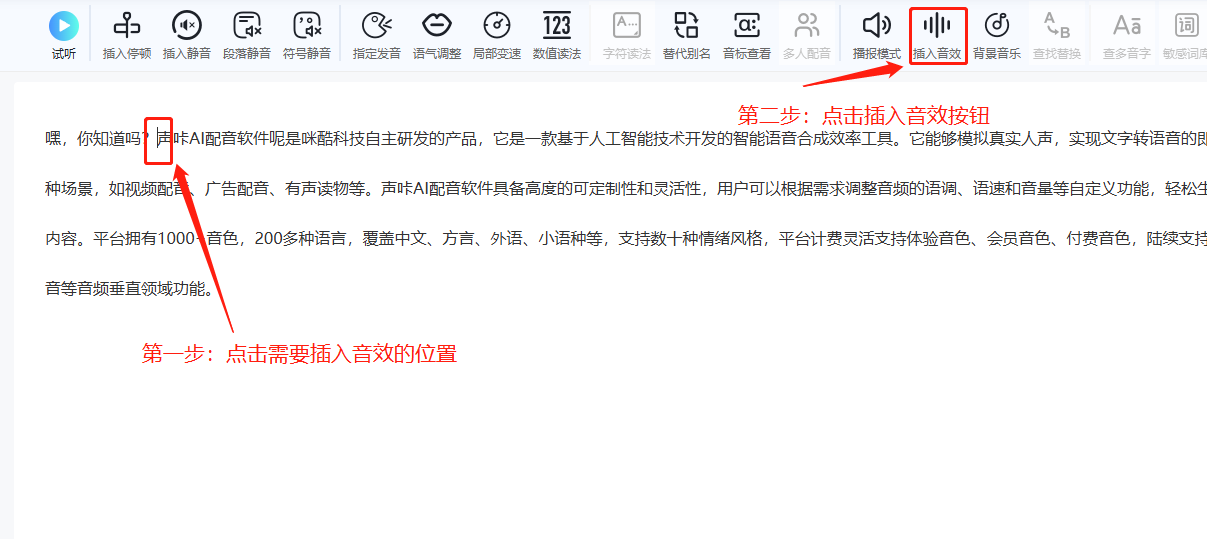Click the word 有声读物 in the paragraph
This screenshot has height=539, width=1207.
317,187
